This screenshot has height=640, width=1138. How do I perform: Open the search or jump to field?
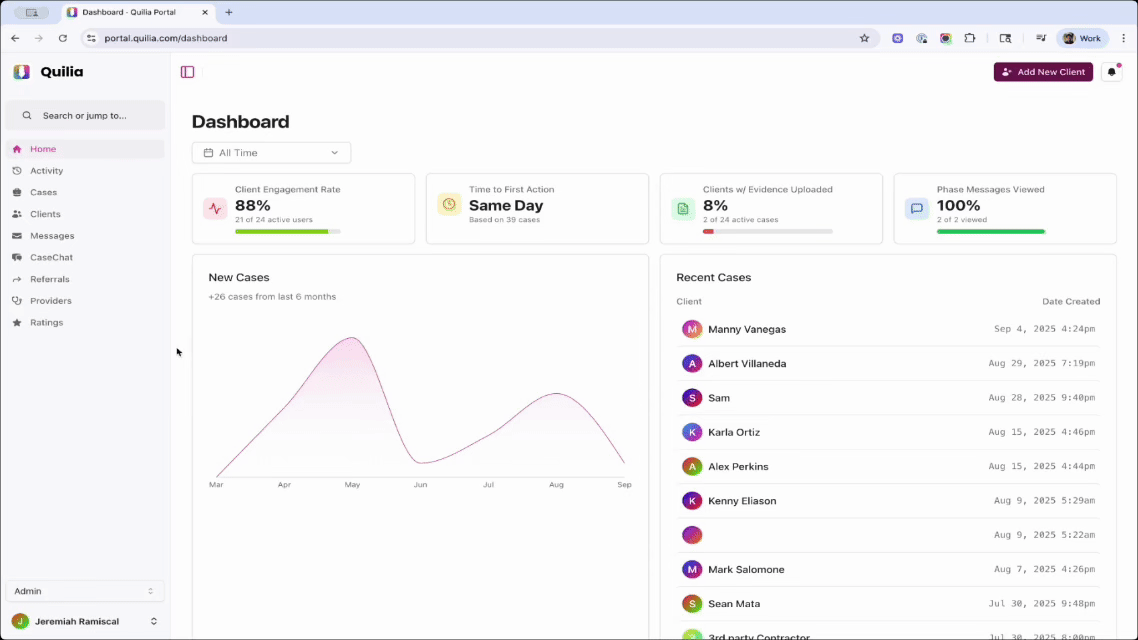84,115
